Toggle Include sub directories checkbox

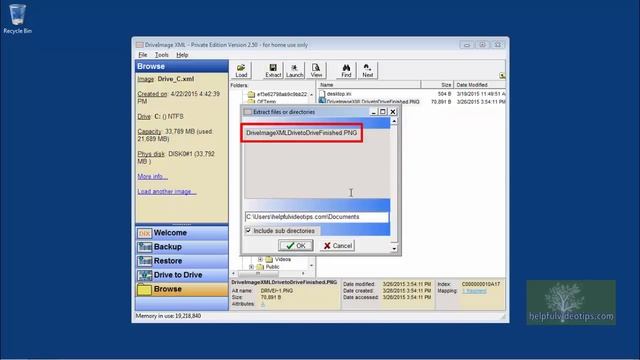(x=248, y=231)
